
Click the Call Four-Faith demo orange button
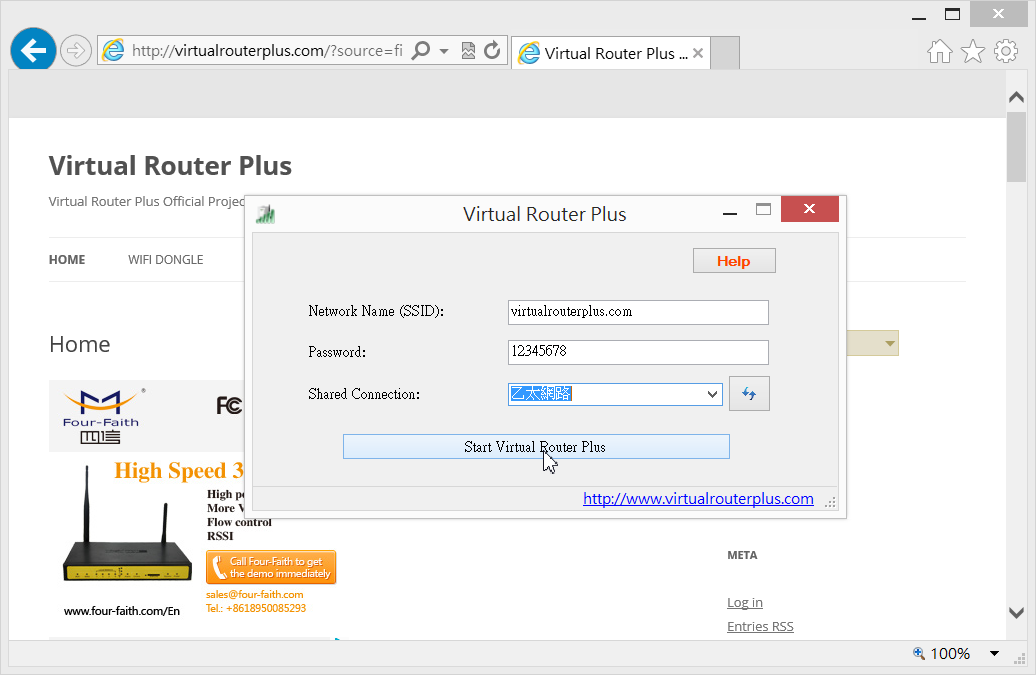click(x=271, y=567)
